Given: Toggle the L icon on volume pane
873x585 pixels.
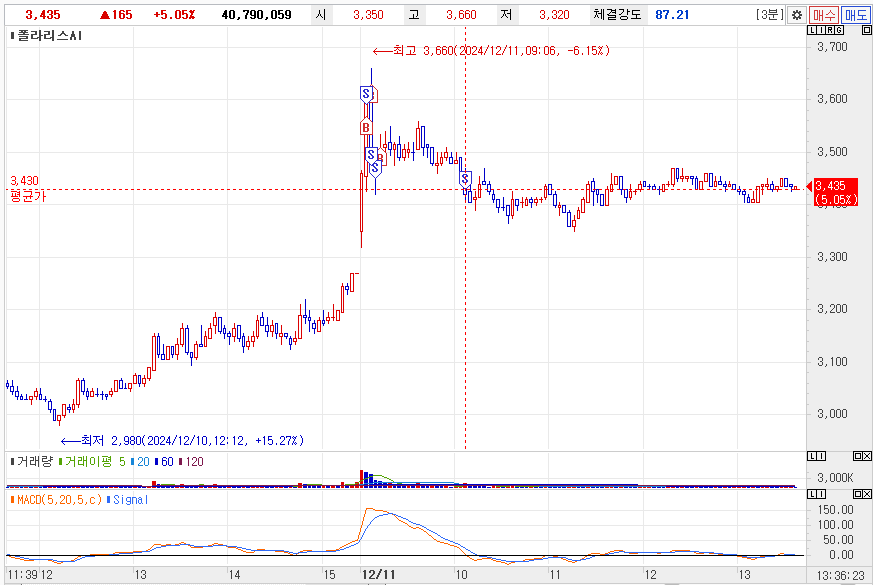Looking at the screenshot, I should click(x=812, y=456).
